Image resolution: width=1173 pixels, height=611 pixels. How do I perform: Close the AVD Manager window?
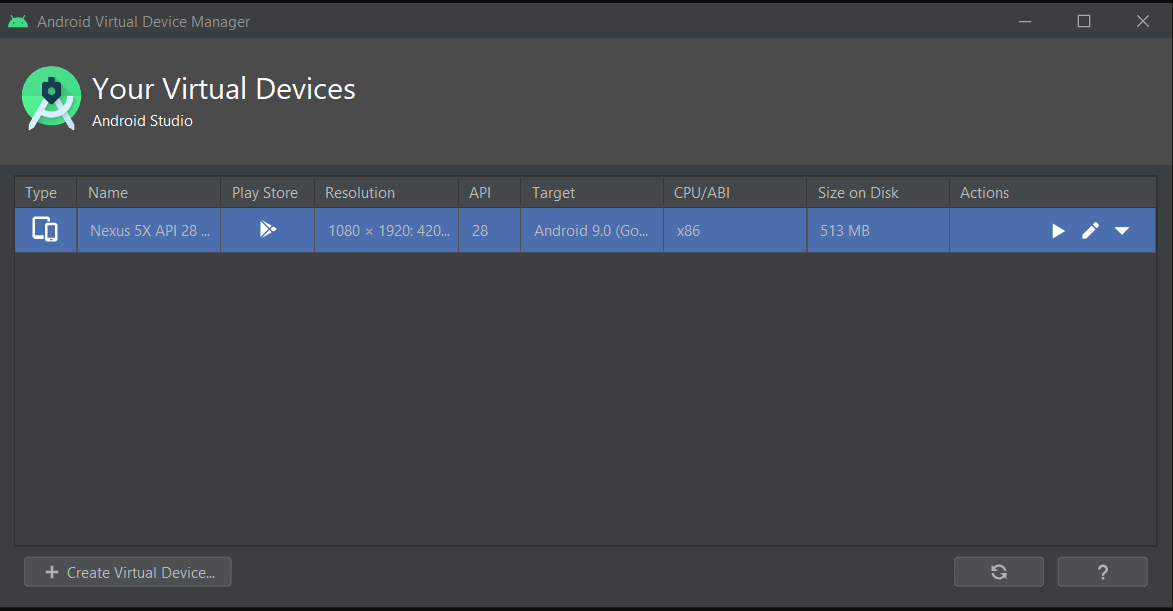pyautogui.click(x=1142, y=21)
